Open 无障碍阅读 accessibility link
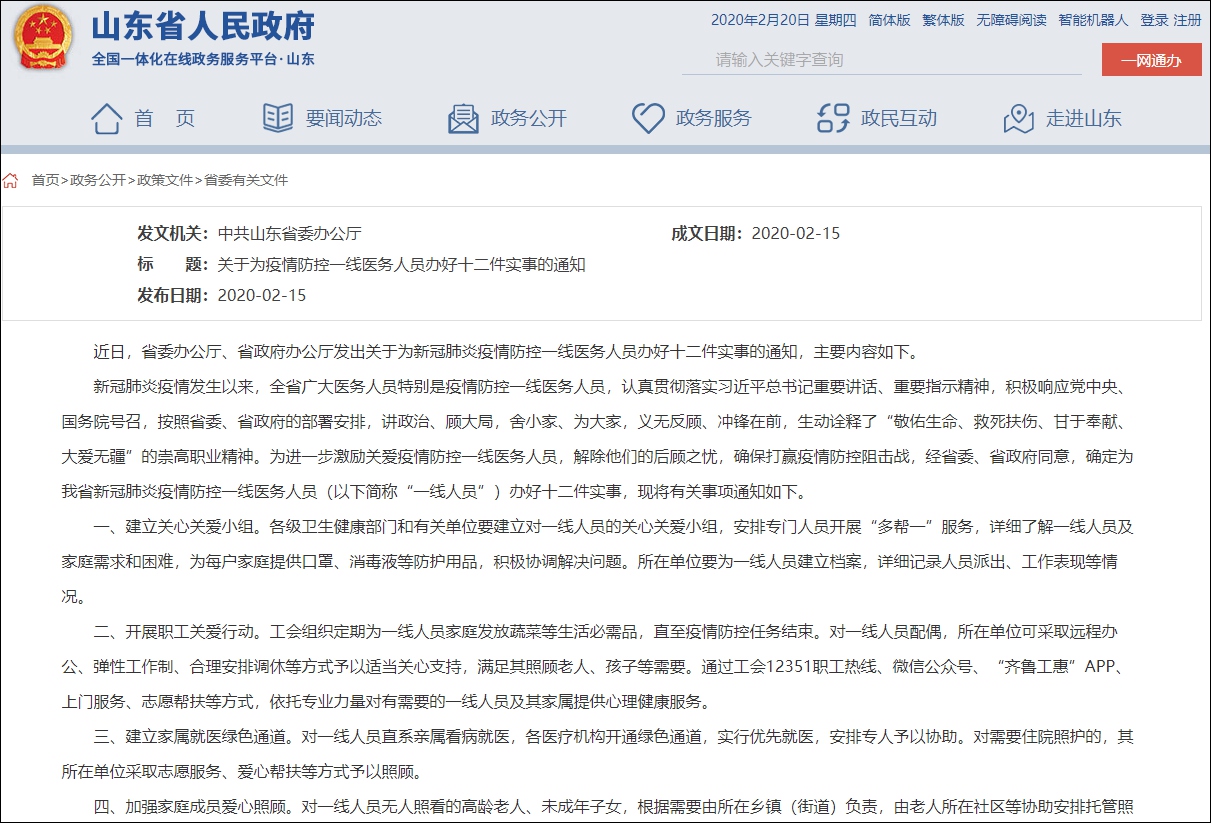Screen dimensions: 1211x823 pyautogui.click(x=1012, y=20)
